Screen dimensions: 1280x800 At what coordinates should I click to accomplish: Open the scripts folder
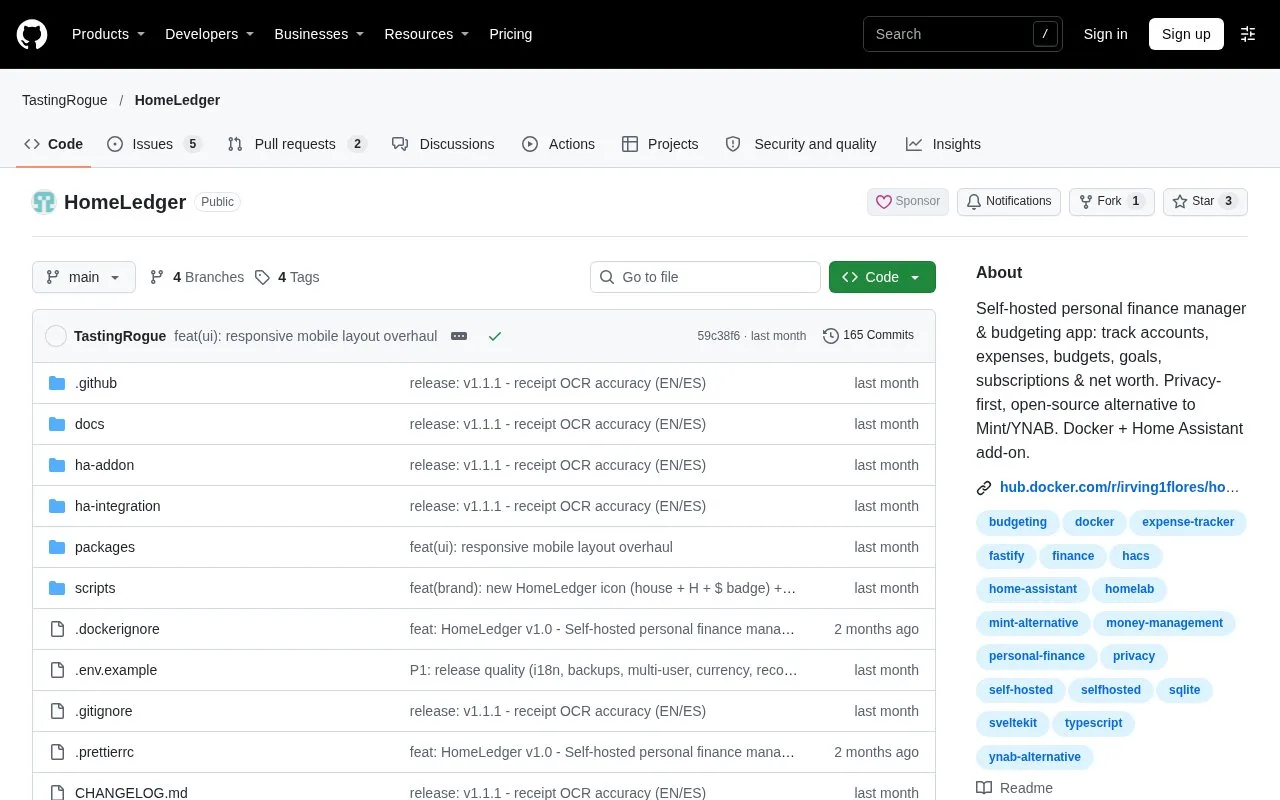tap(95, 588)
